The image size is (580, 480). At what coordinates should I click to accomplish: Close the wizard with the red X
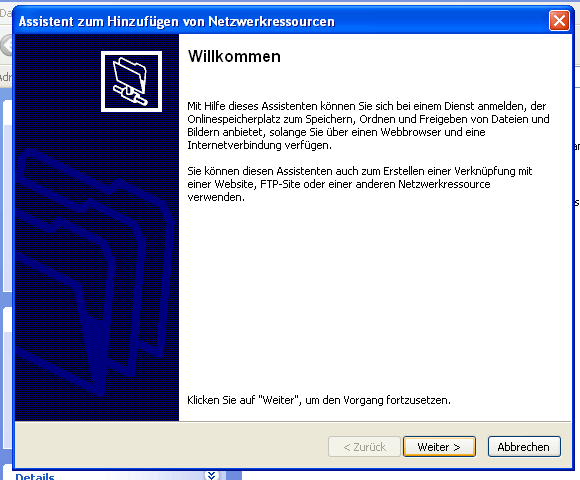559,21
